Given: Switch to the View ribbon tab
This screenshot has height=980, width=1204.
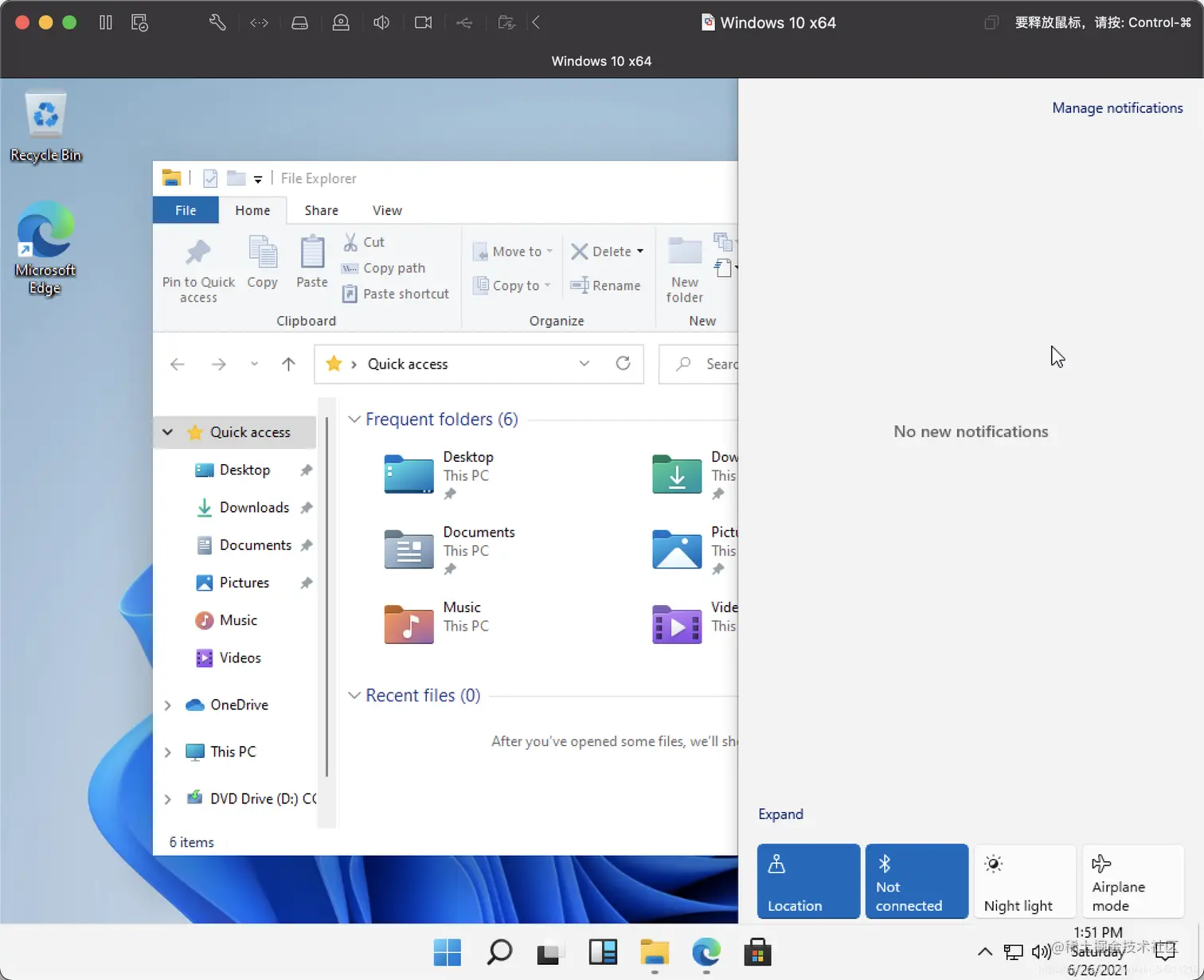Looking at the screenshot, I should point(387,210).
